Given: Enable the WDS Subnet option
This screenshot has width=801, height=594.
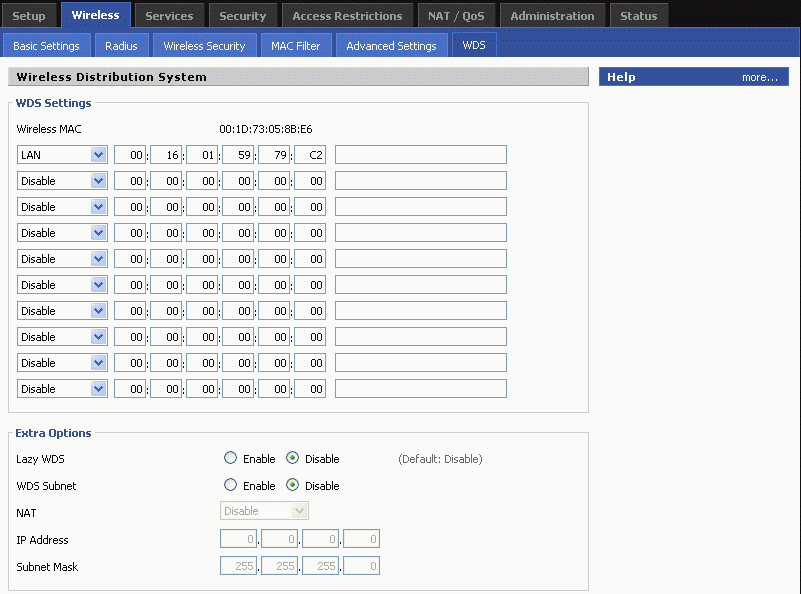Looking at the screenshot, I should (231, 485).
